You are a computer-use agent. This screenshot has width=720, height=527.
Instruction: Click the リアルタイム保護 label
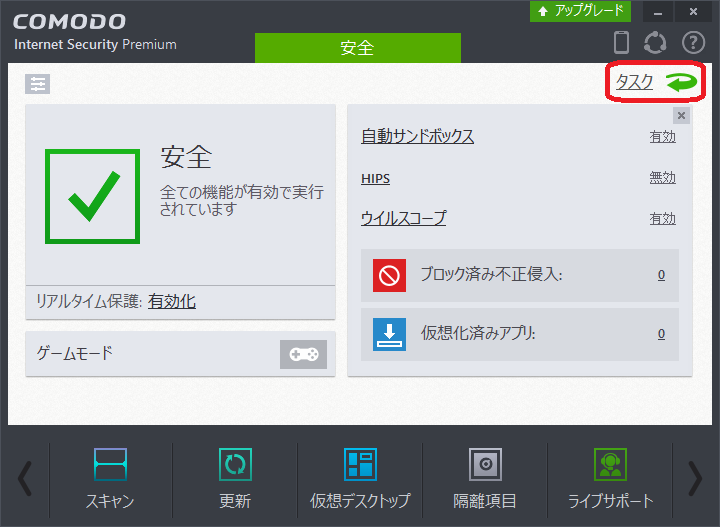89,302
